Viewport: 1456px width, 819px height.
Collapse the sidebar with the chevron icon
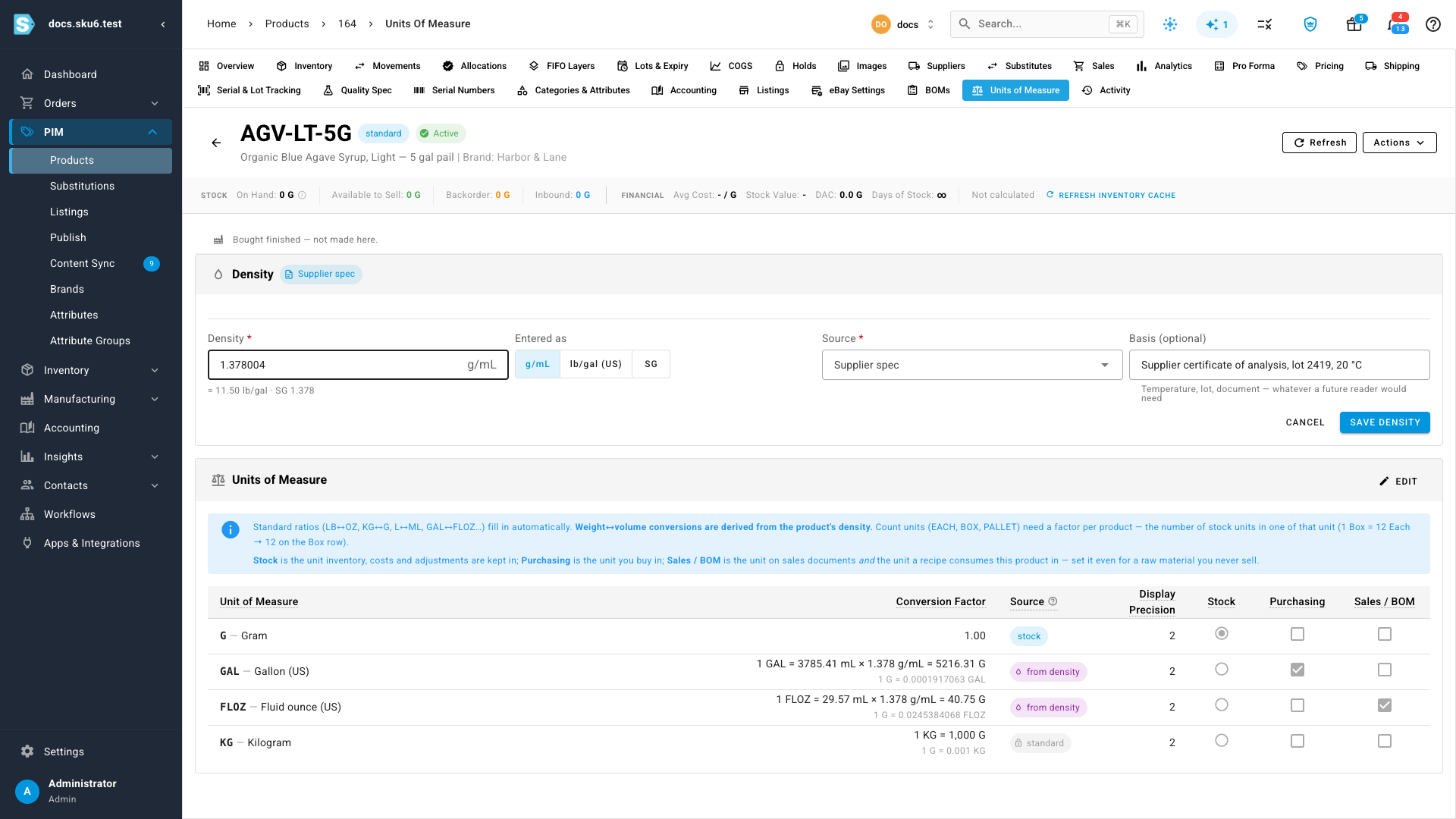pyautogui.click(x=163, y=24)
